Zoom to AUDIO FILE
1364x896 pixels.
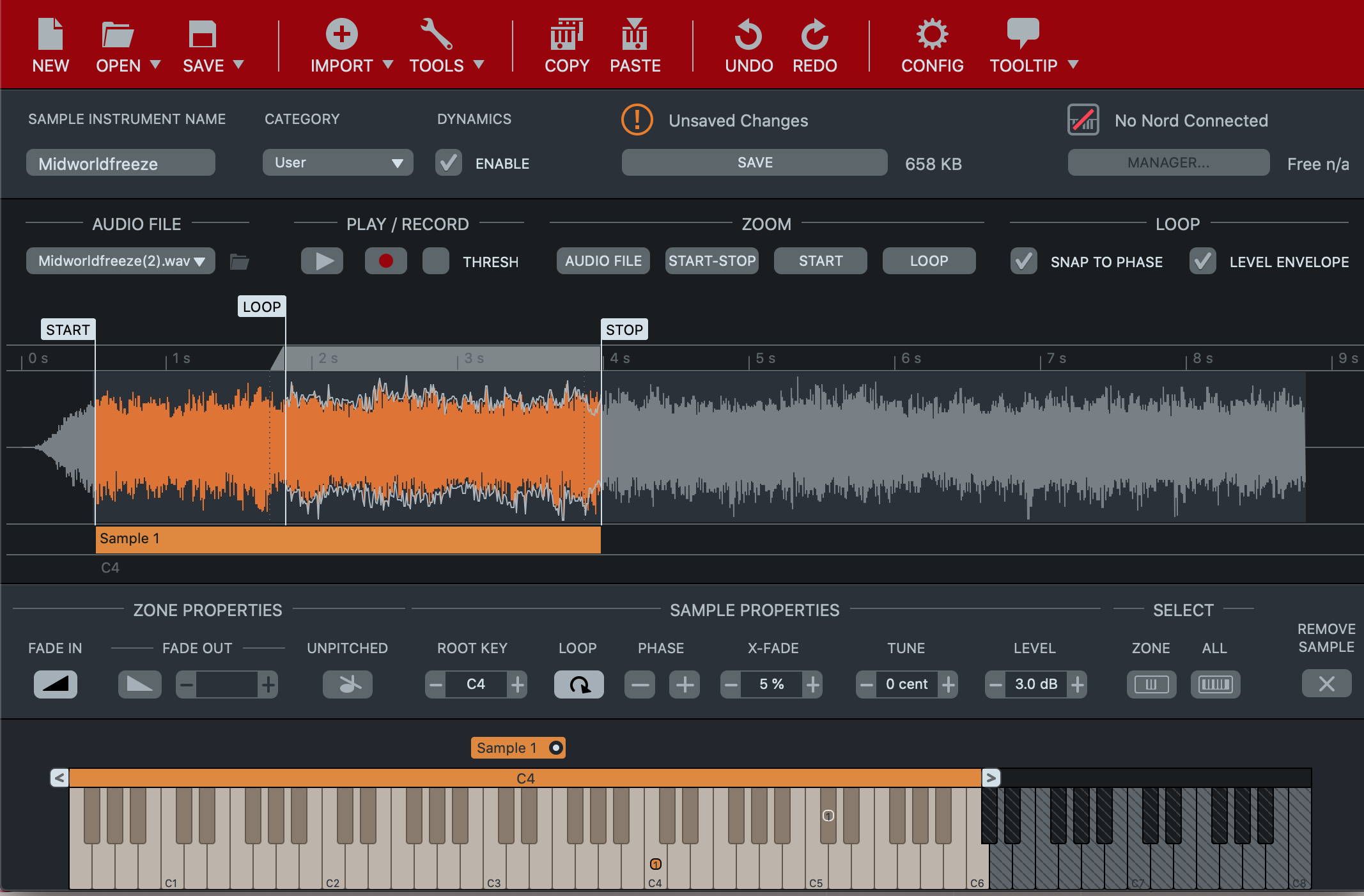tap(603, 261)
